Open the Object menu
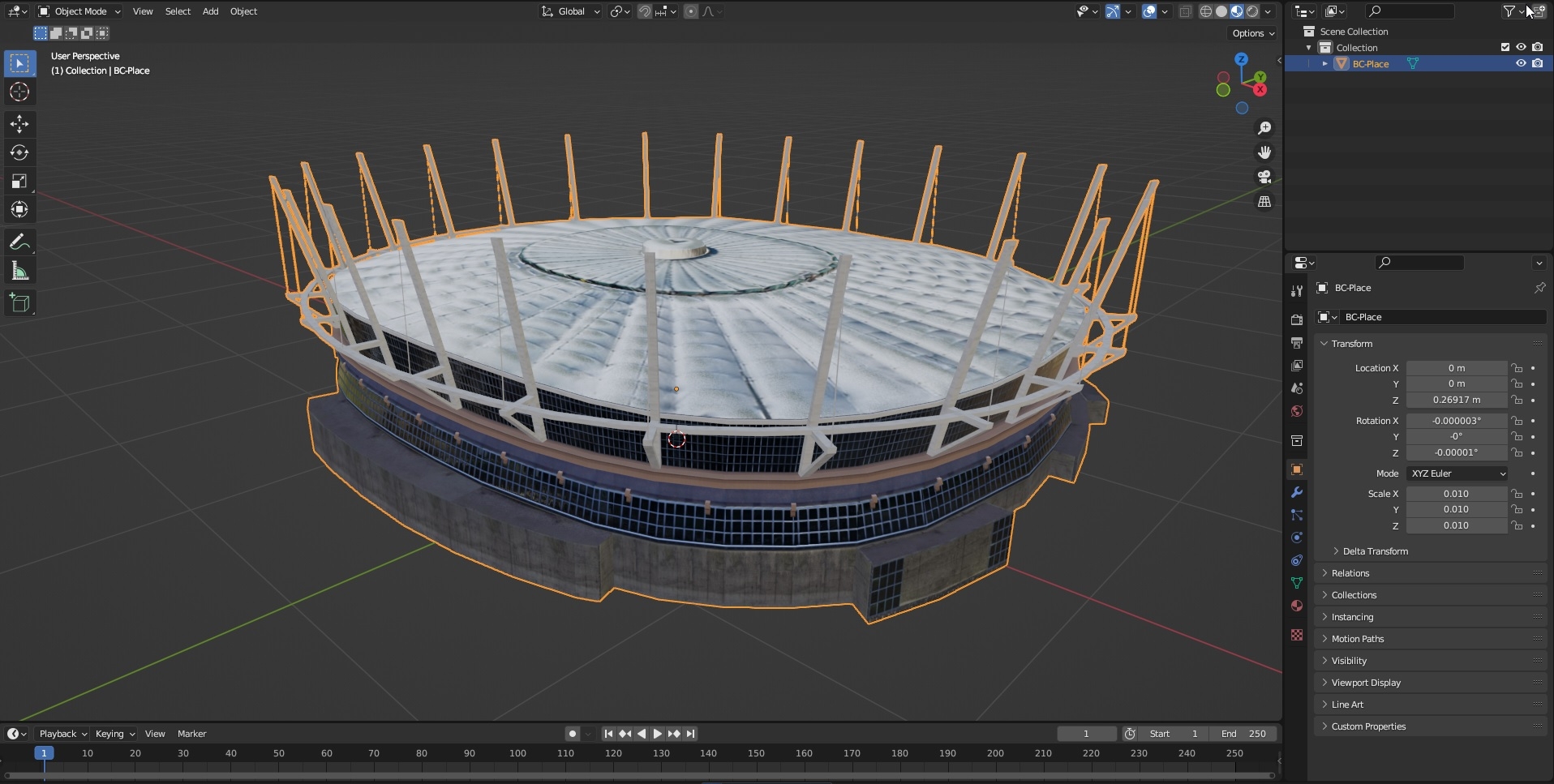Image resolution: width=1554 pixels, height=784 pixels. (243, 11)
